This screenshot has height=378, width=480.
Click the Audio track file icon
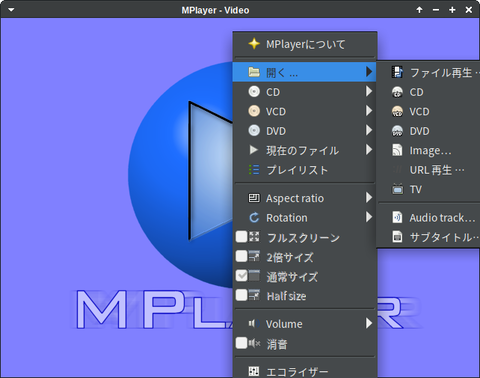coord(397,217)
